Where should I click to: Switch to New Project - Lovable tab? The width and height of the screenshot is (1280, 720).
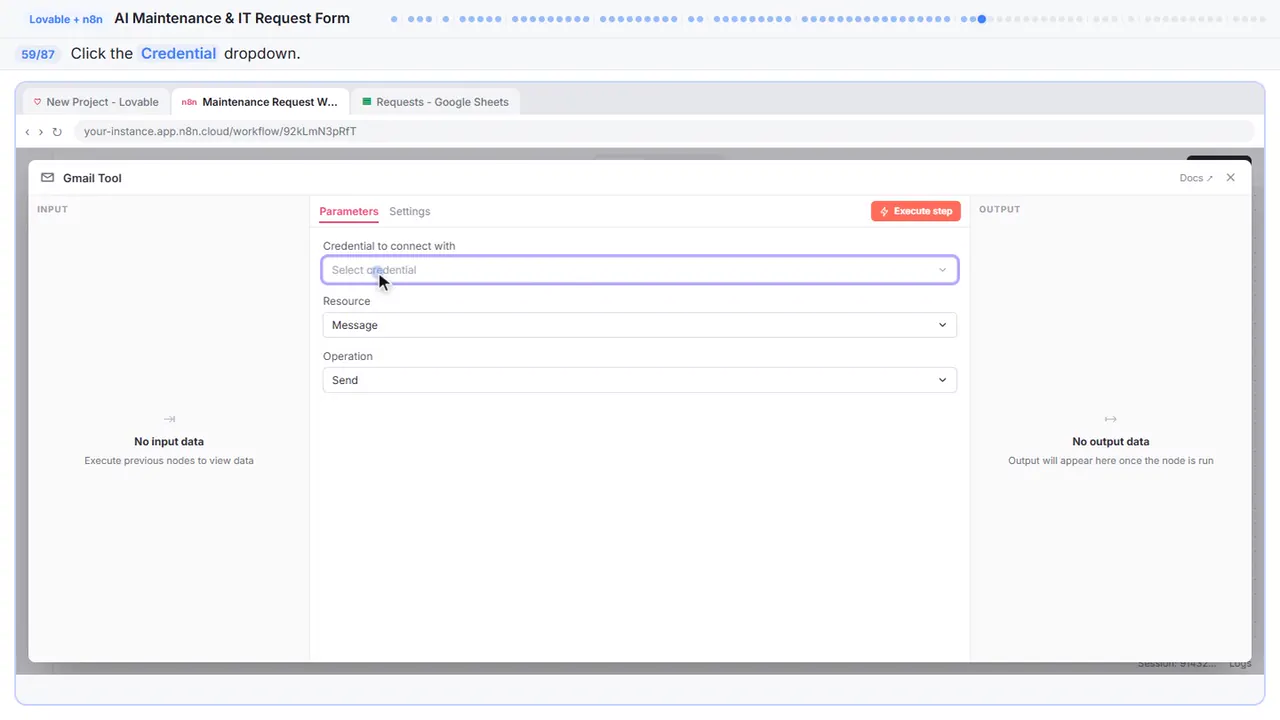click(x=96, y=102)
